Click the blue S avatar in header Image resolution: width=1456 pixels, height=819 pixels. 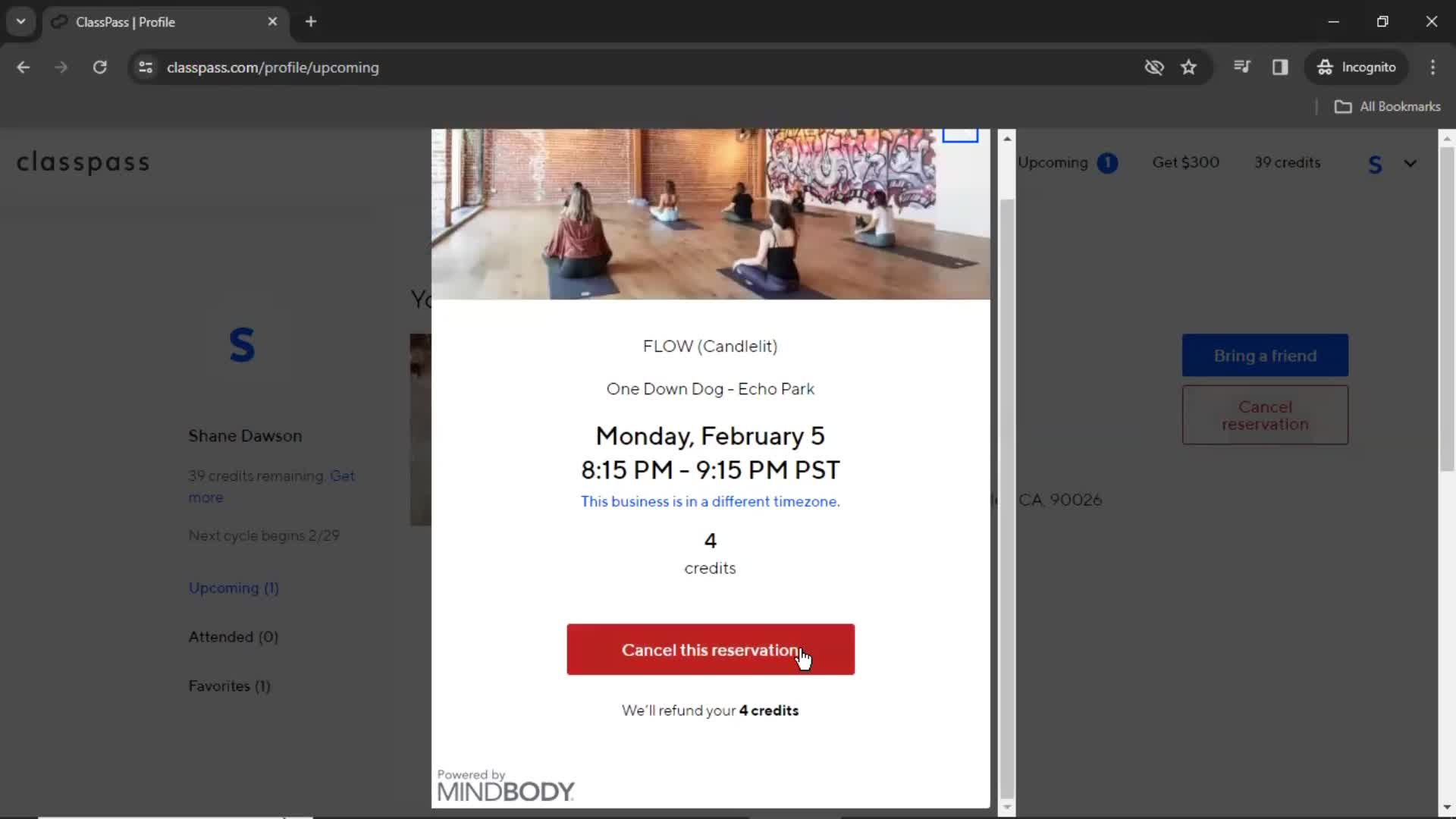[1375, 165]
